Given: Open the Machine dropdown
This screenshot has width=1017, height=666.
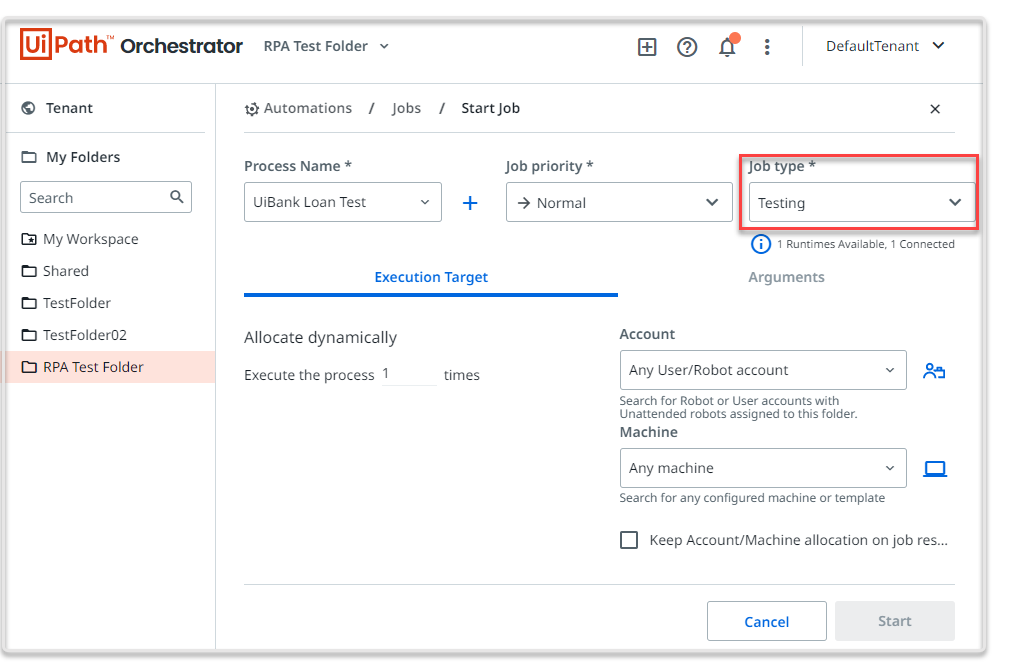Looking at the screenshot, I should (763, 468).
